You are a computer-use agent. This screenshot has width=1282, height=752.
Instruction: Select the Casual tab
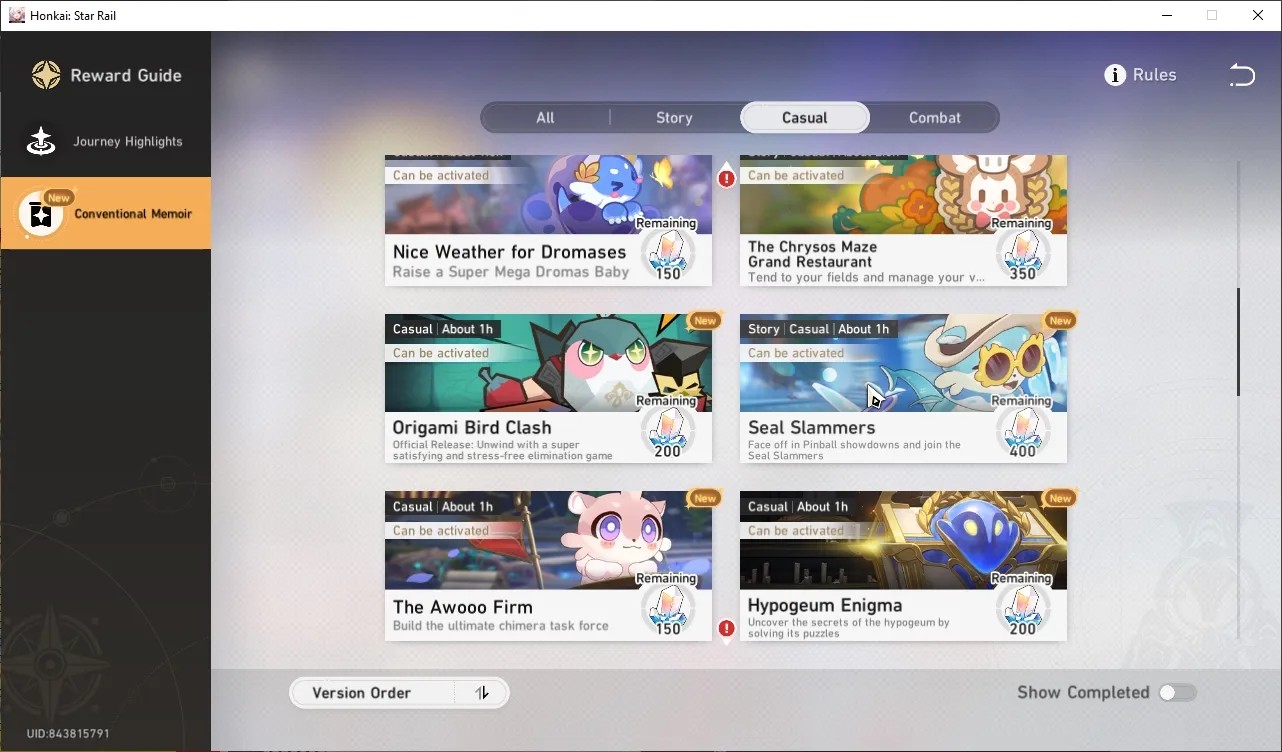tap(805, 118)
